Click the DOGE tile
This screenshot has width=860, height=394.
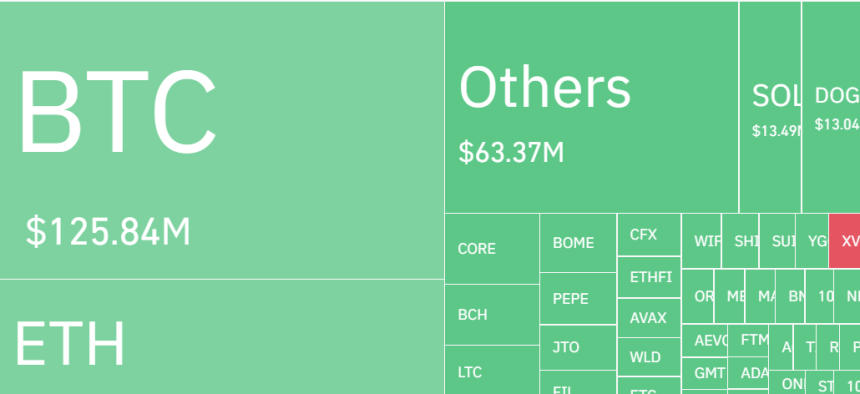[x=831, y=107]
